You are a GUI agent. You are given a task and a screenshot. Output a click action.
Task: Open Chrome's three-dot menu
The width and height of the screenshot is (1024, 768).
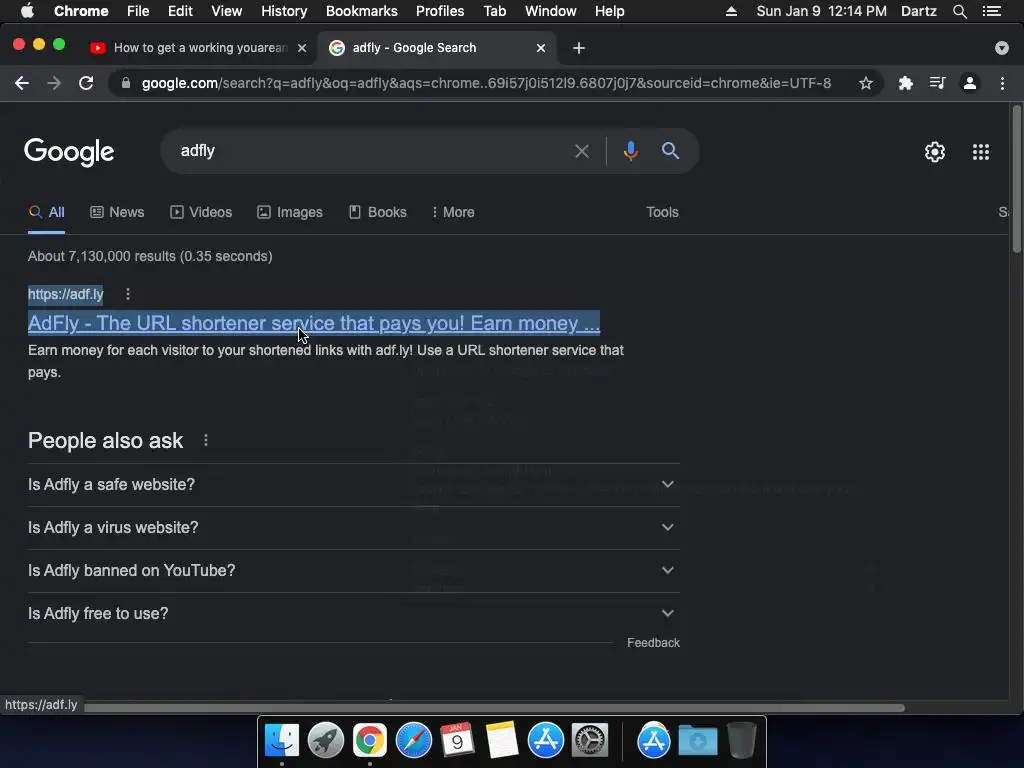point(1002,83)
